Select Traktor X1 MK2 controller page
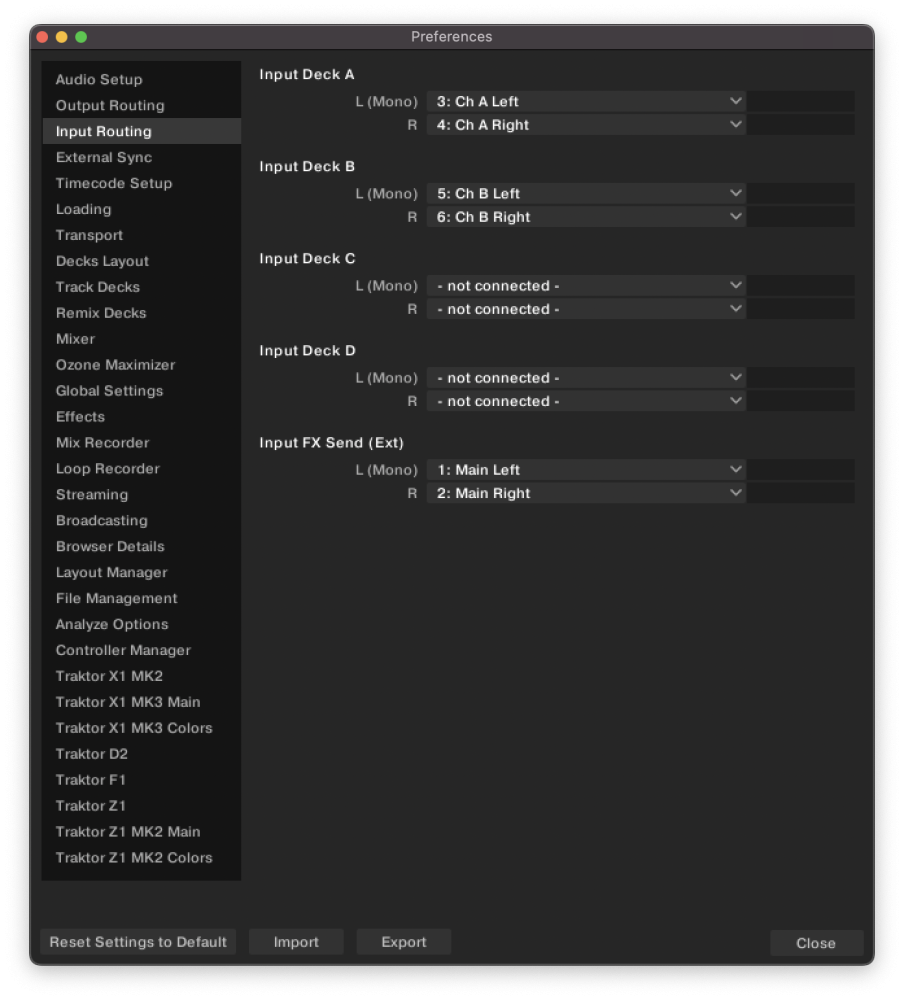Image resolution: width=904 pixels, height=1000 pixels. (142, 676)
